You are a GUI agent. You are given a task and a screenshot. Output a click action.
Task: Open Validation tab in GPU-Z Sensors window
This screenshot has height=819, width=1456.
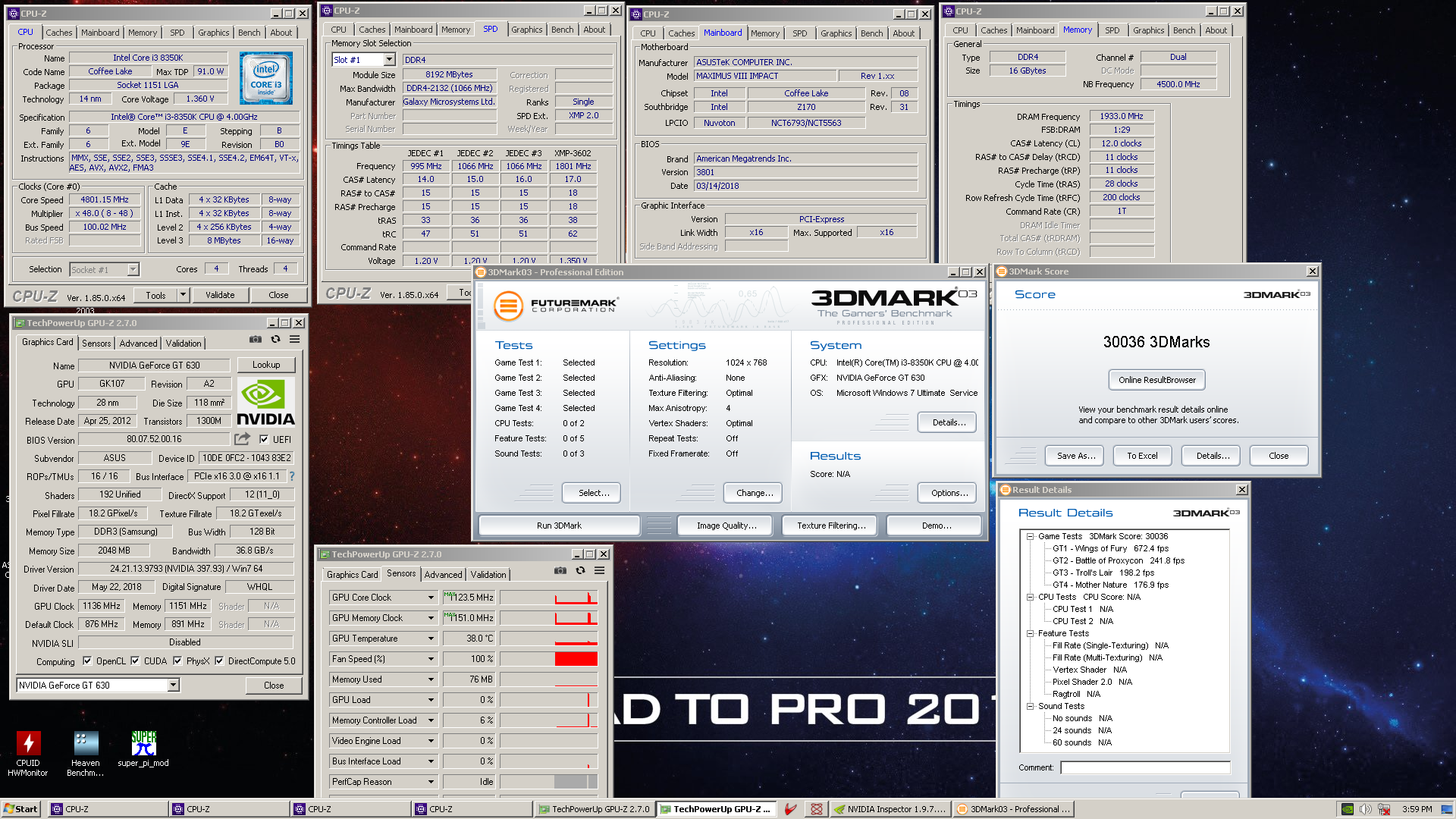point(488,575)
